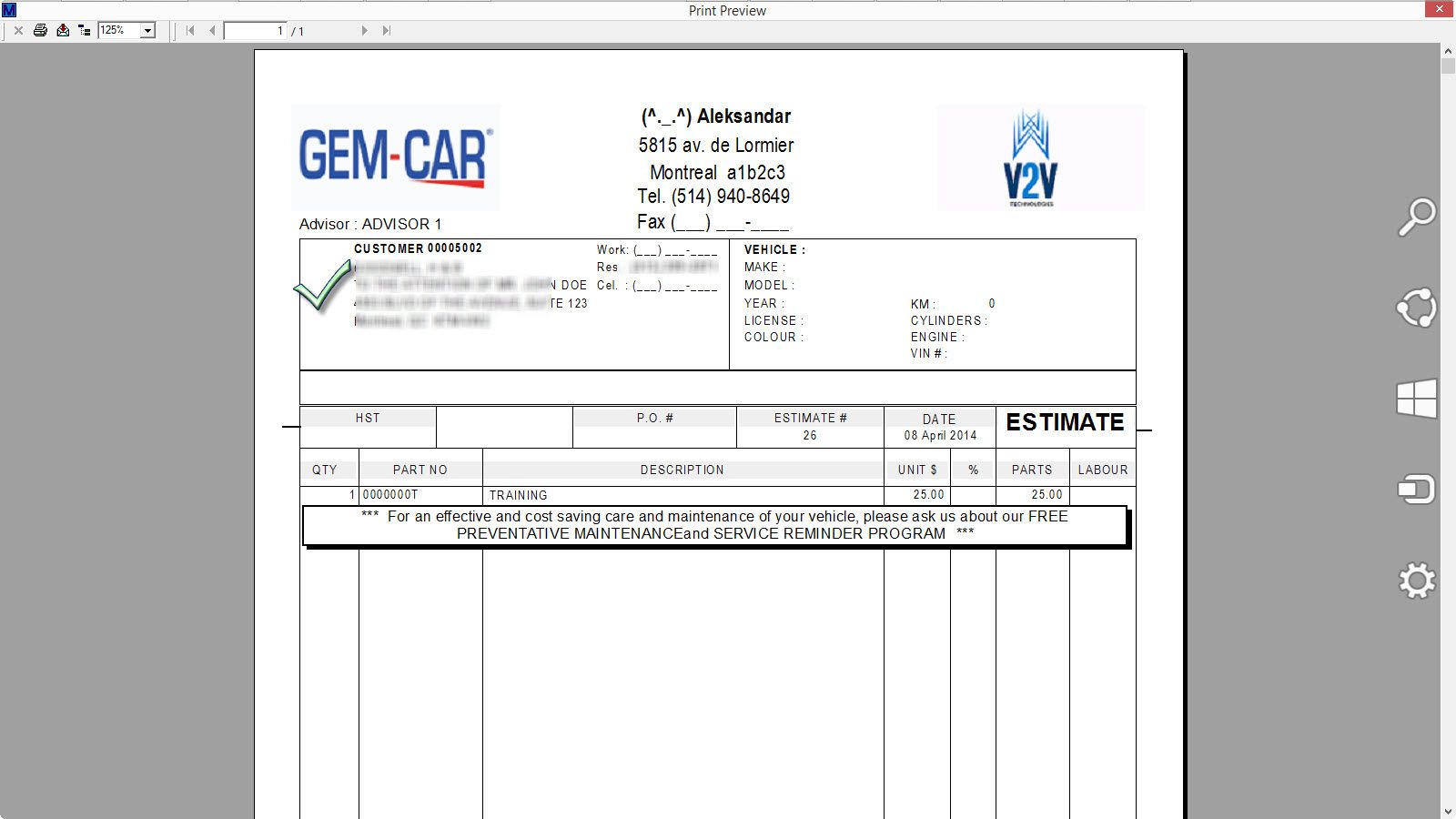Viewport: 1456px width, 819px height.
Task: Click the '(^._.^) Aleksandar' company name
Action: coord(716,116)
